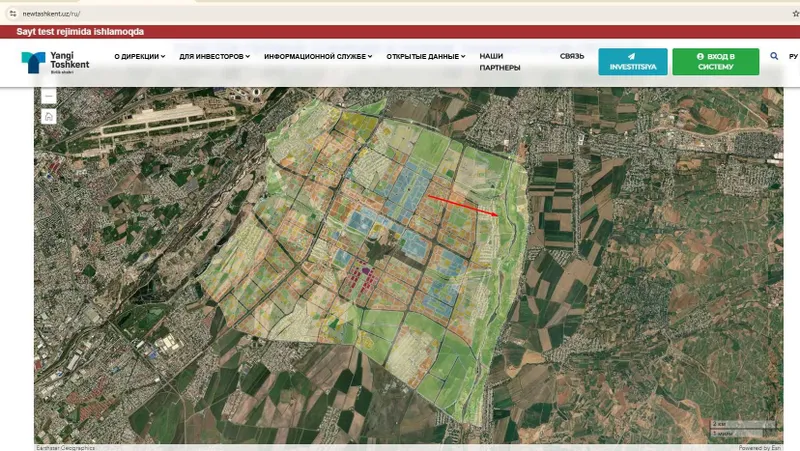Image resolution: width=800 pixels, height=451 pixels.
Task: Bookmark page with star icon
Action: [x=795, y=14]
